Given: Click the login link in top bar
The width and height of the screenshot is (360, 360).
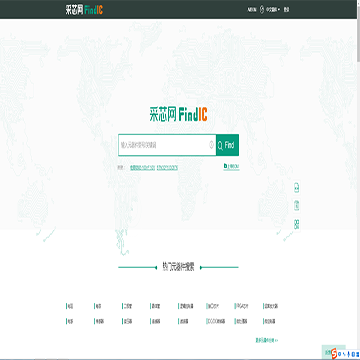Looking at the screenshot, I should tap(286, 10).
